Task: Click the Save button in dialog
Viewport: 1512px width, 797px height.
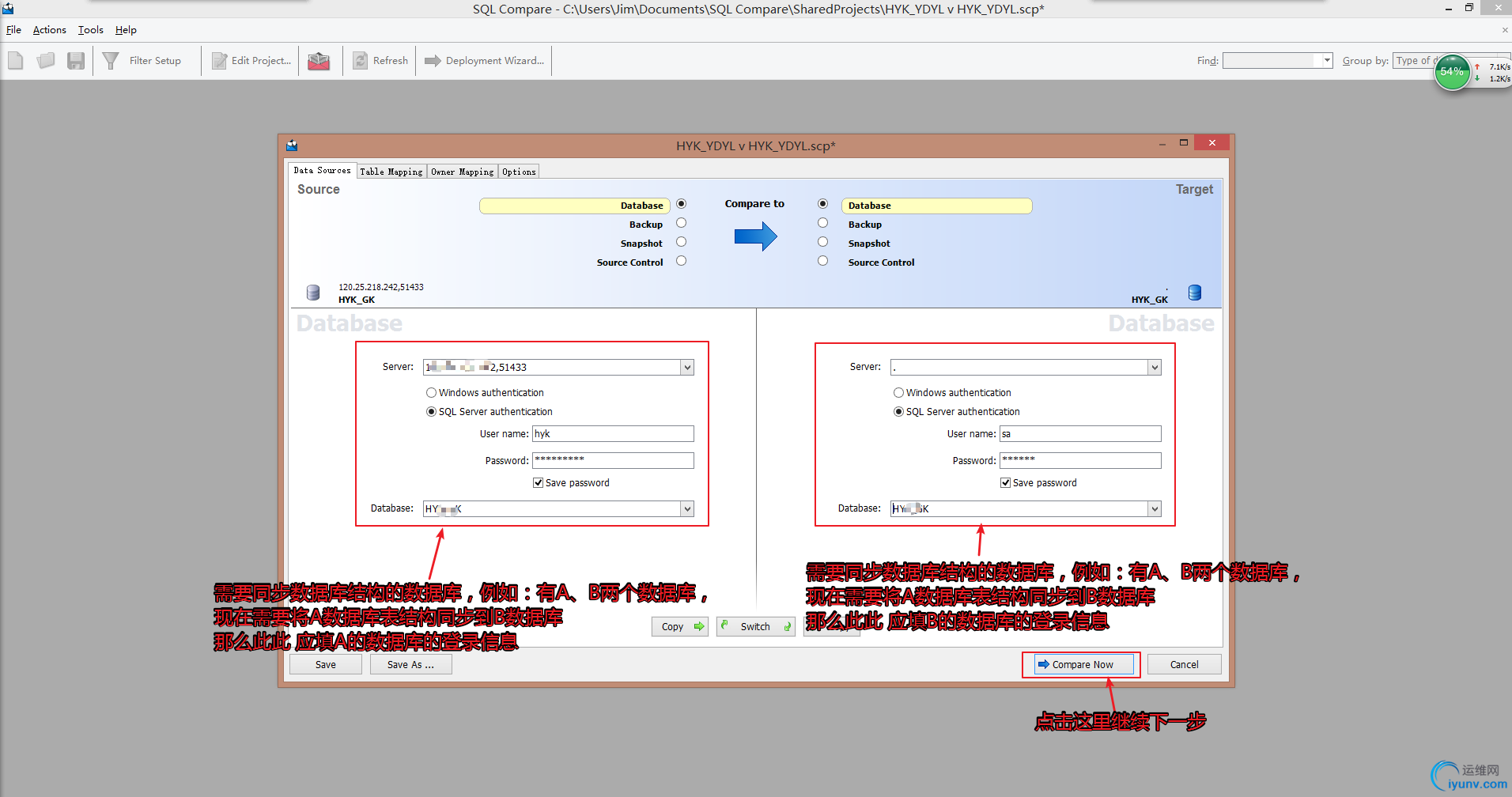Action: 326,665
